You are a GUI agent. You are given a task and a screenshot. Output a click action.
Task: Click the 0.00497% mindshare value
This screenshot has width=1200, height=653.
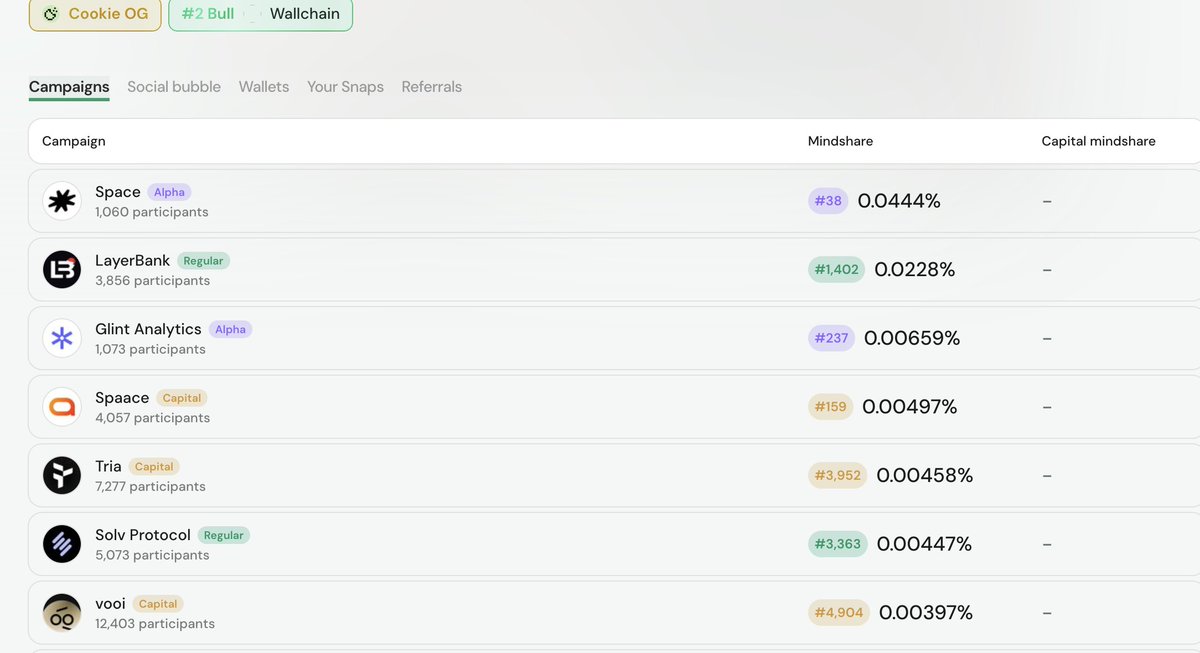(x=910, y=407)
